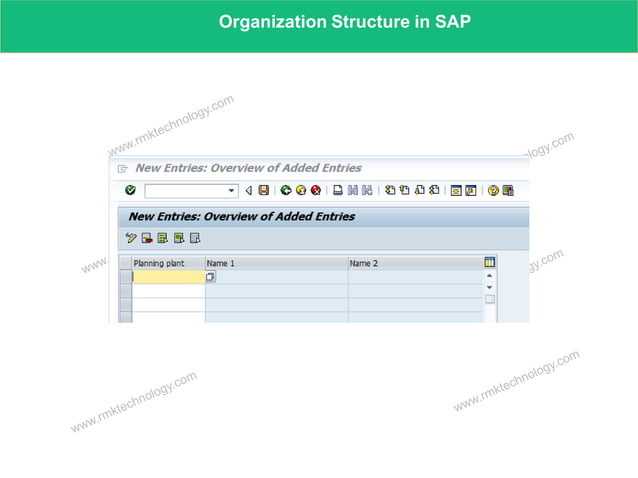
Task: Click the Print icon in toolbar
Action: pyautogui.click(x=338, y=190)
